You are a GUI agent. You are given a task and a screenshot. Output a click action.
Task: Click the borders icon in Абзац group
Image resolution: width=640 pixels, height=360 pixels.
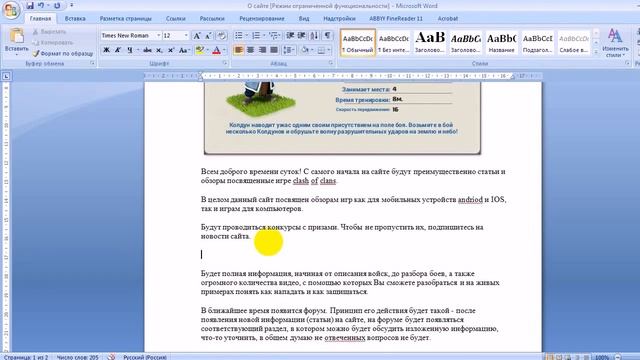[x=322, y=50]
